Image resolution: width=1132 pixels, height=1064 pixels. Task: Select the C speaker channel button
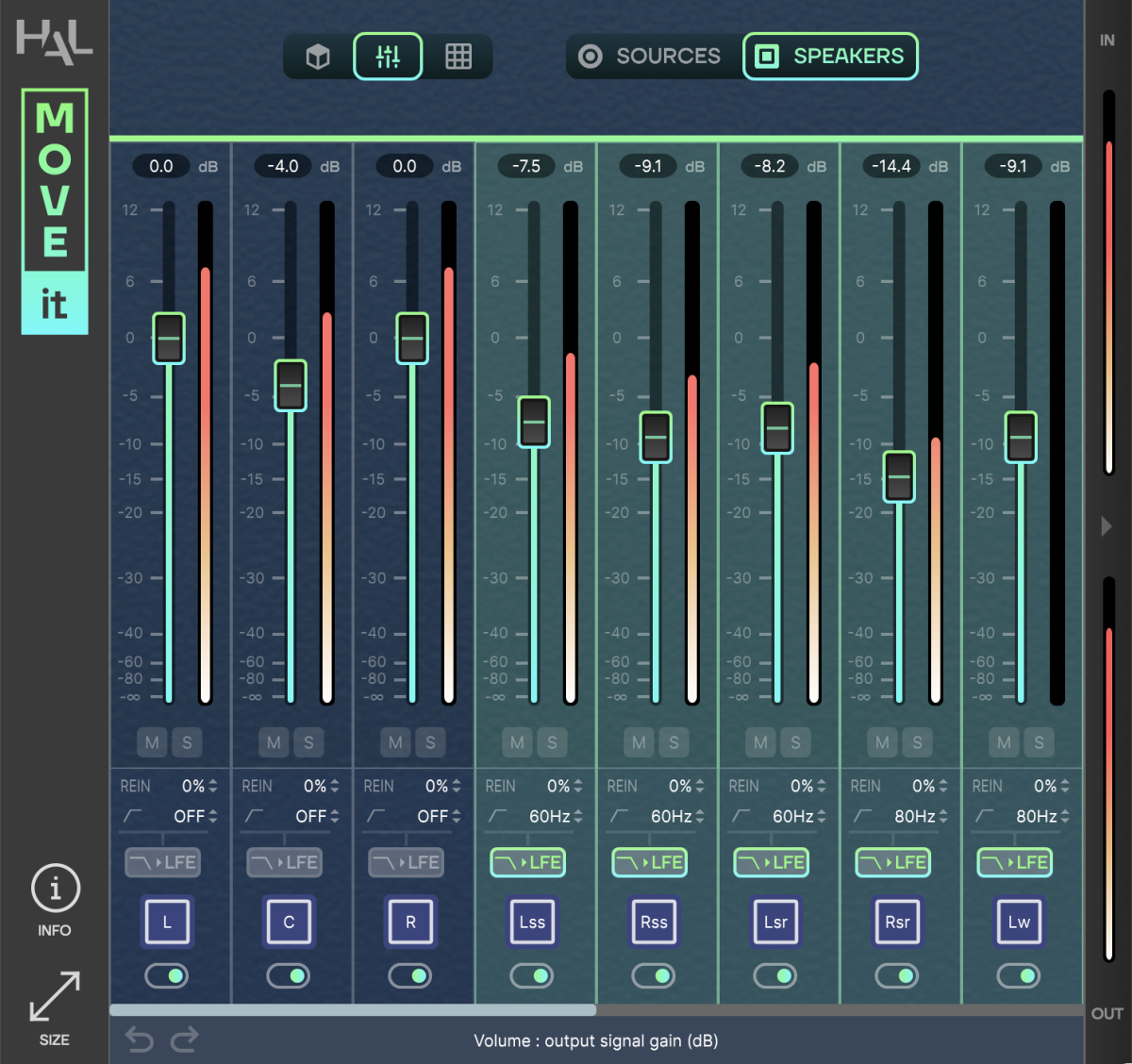[289, 922]
